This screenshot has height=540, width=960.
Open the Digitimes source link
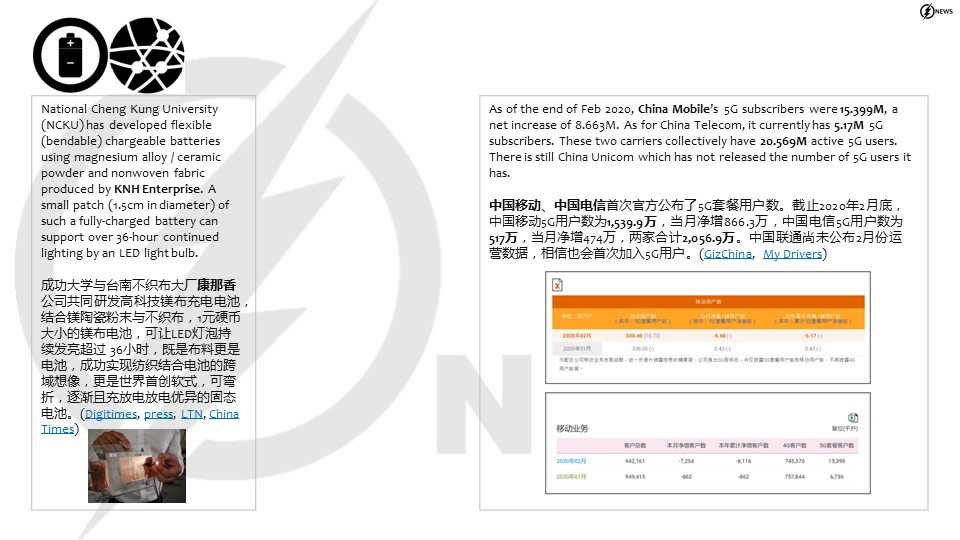click(111, 414)
